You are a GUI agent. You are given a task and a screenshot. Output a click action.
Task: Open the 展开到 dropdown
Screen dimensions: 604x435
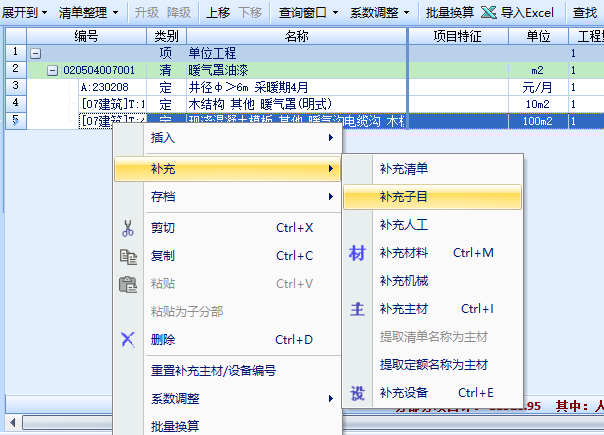pyautogui.click(x=25, y=13)
